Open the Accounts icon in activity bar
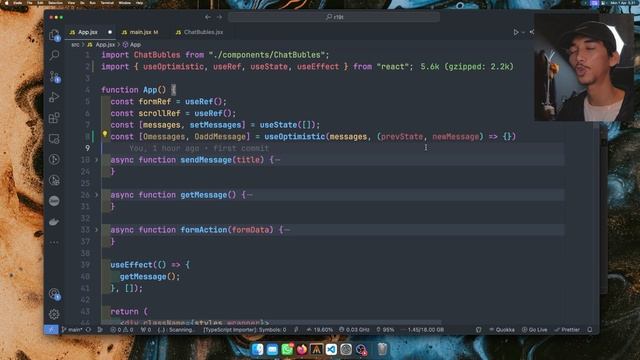The height and width of the screenshot is (360, 640). [x=54, y=294]
